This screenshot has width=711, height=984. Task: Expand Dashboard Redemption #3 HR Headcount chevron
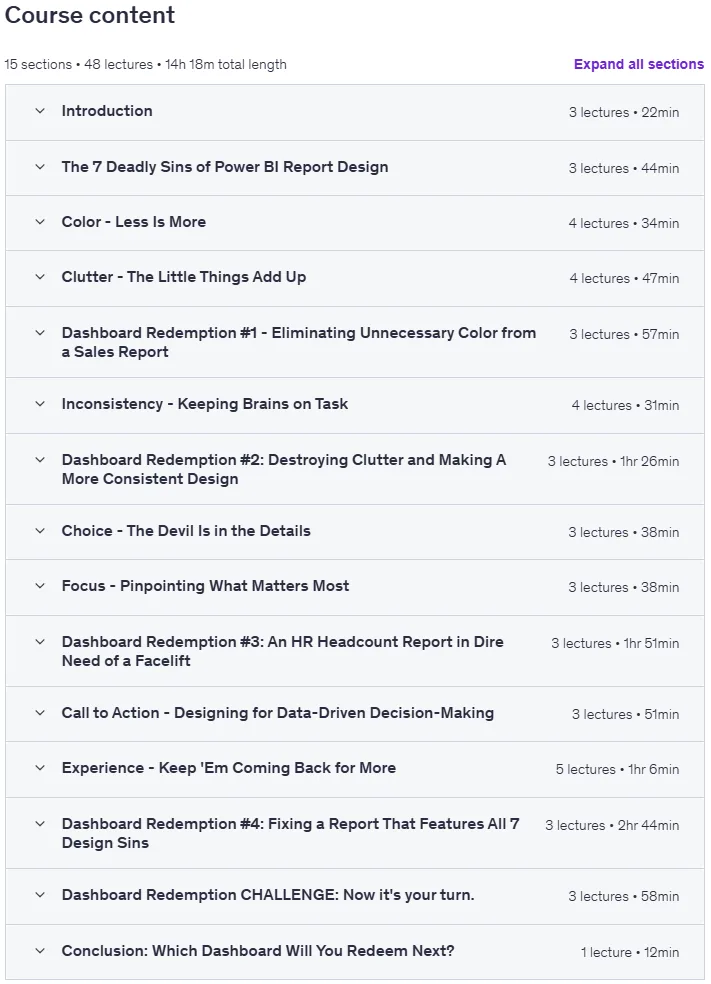coord(40,642)
